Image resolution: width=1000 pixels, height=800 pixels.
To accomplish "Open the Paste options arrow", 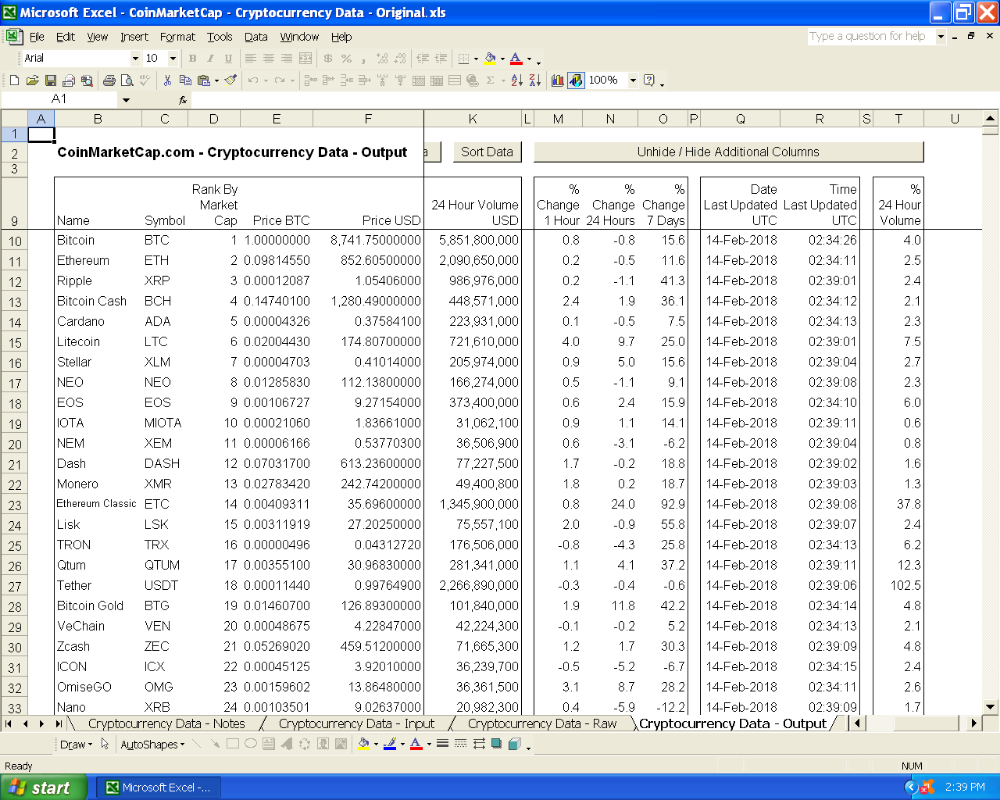I will [216, 80].
